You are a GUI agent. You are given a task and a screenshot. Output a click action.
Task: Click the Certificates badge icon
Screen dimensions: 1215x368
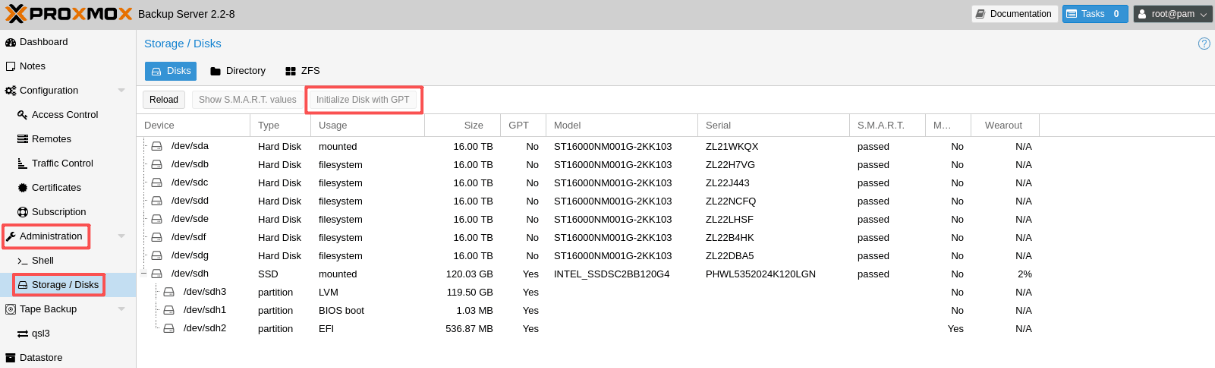pyautogui.click(x=22, y=188)
